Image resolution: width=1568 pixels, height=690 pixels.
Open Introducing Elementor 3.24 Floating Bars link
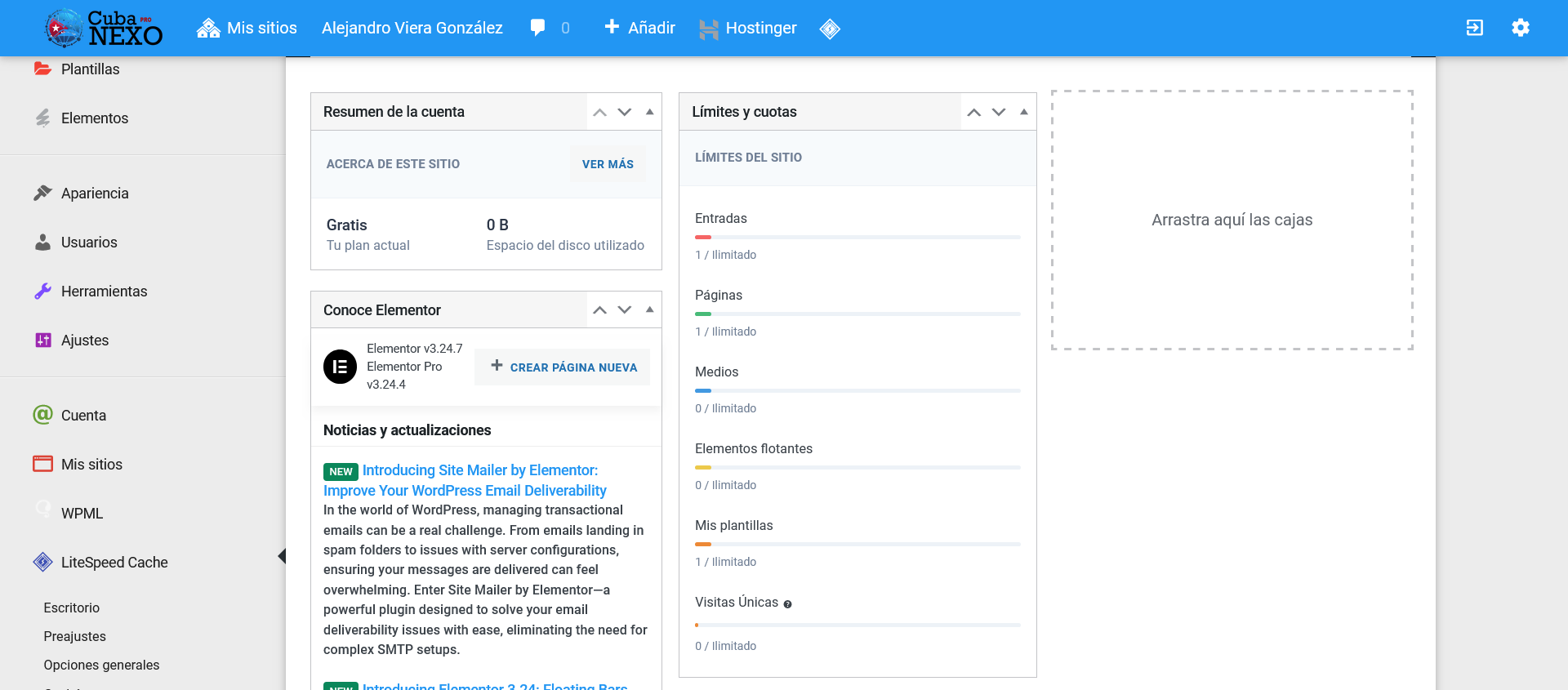pyautogui.click(x=495, y=686)
